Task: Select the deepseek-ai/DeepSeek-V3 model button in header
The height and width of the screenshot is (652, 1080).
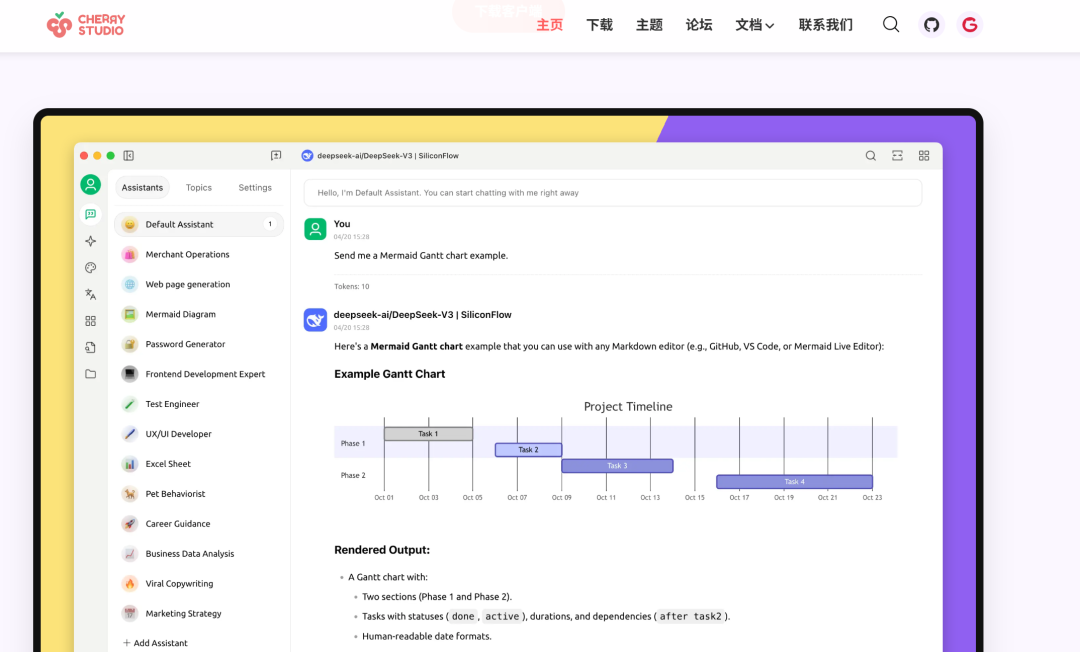Action: [x=380, y=156]
